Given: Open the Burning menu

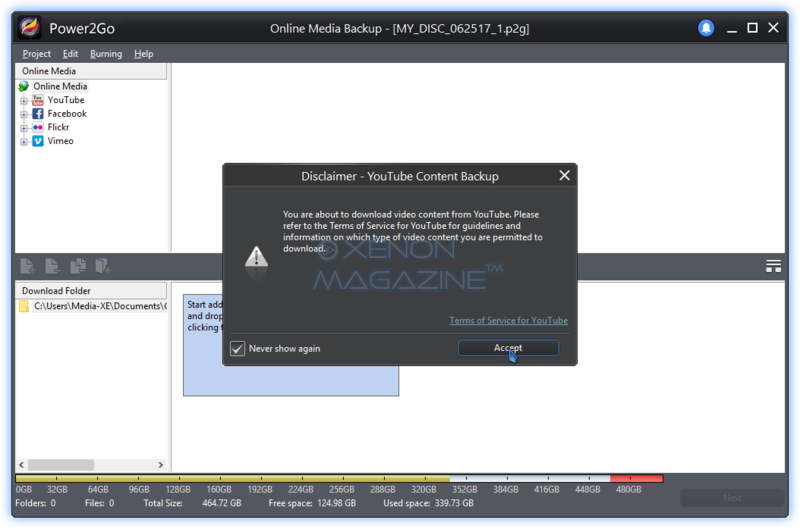Looking at the screenshot, I should pos(106,54).
